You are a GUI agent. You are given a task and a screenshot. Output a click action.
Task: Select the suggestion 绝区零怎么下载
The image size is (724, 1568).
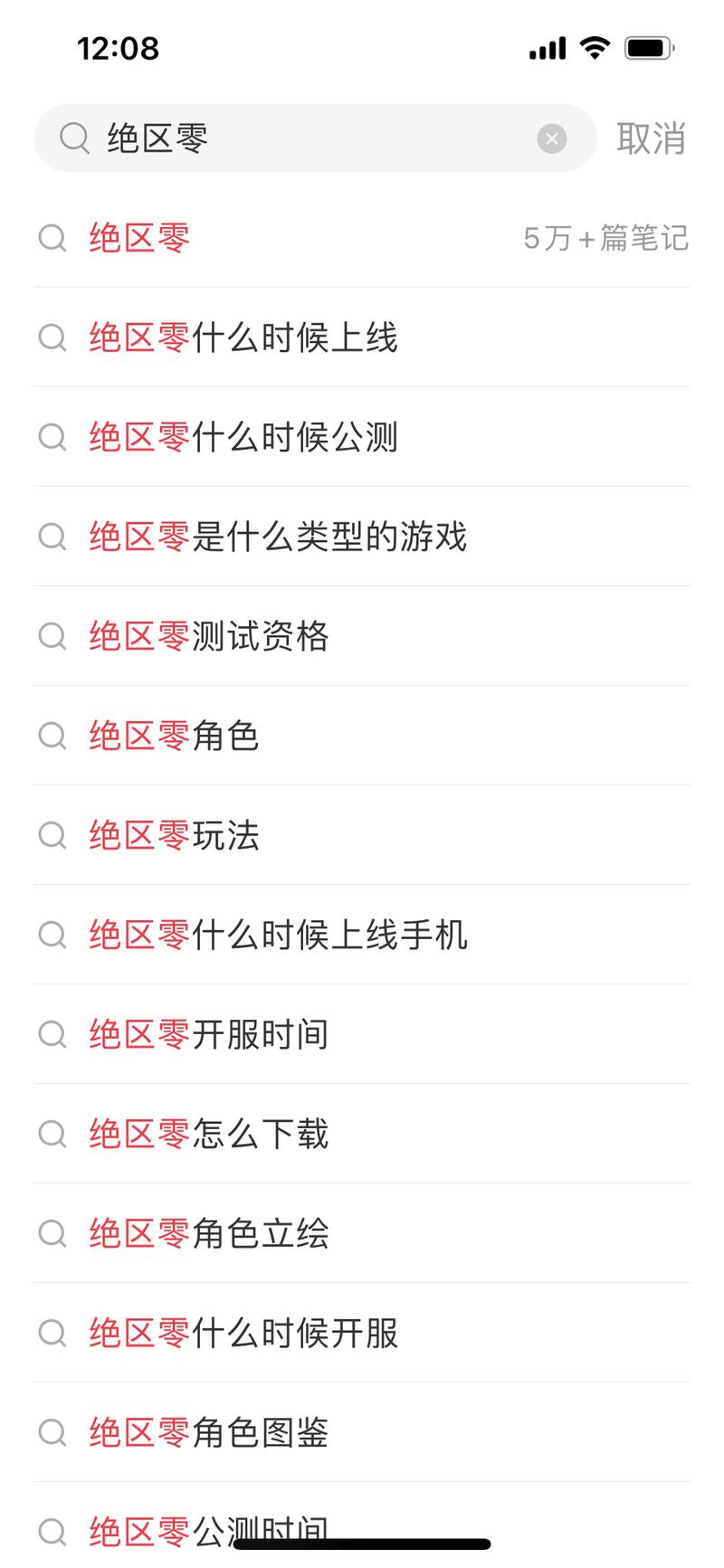coord(362,1134)
